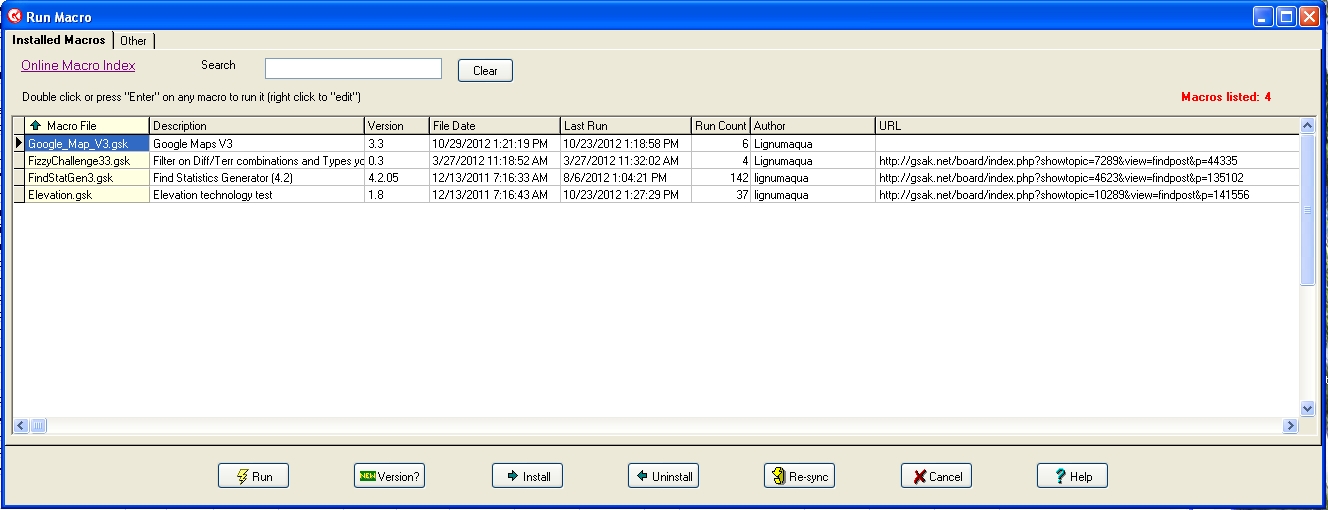Click horizontal scrollbar right arrow
Viewport: 1328px width, 510px height.
pyautogui.click(x=1290, y=425)
